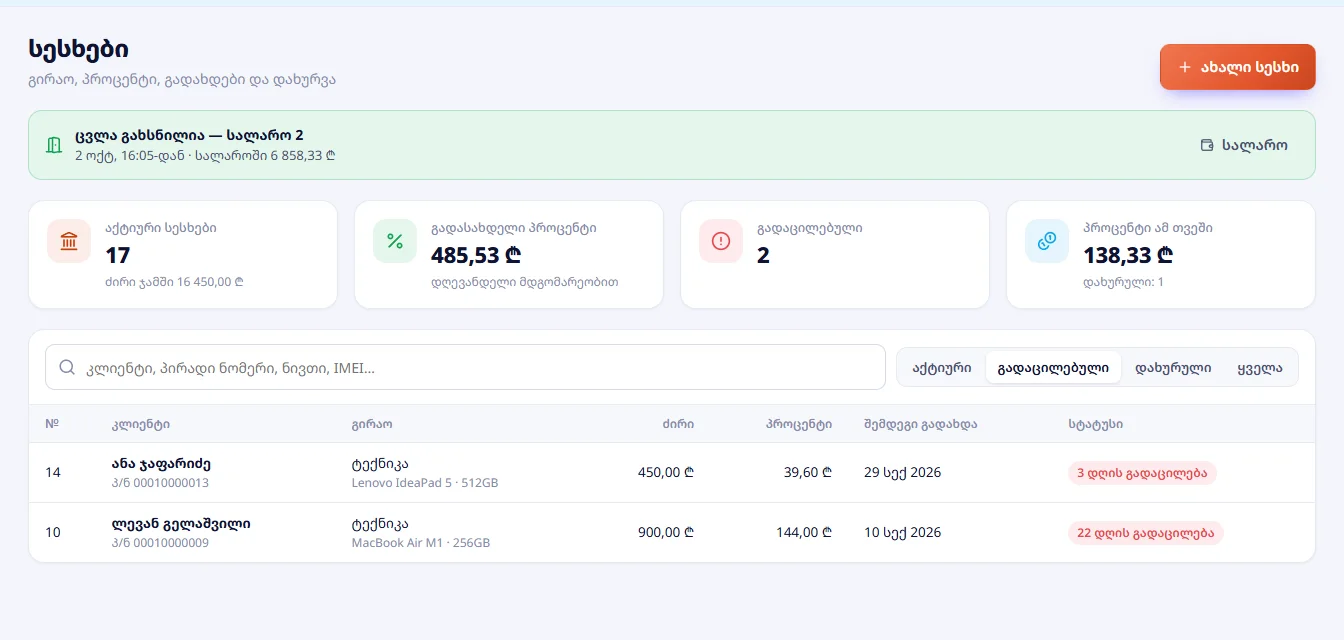Create a new loan with ახალი სესხი

pos(1238,67)
